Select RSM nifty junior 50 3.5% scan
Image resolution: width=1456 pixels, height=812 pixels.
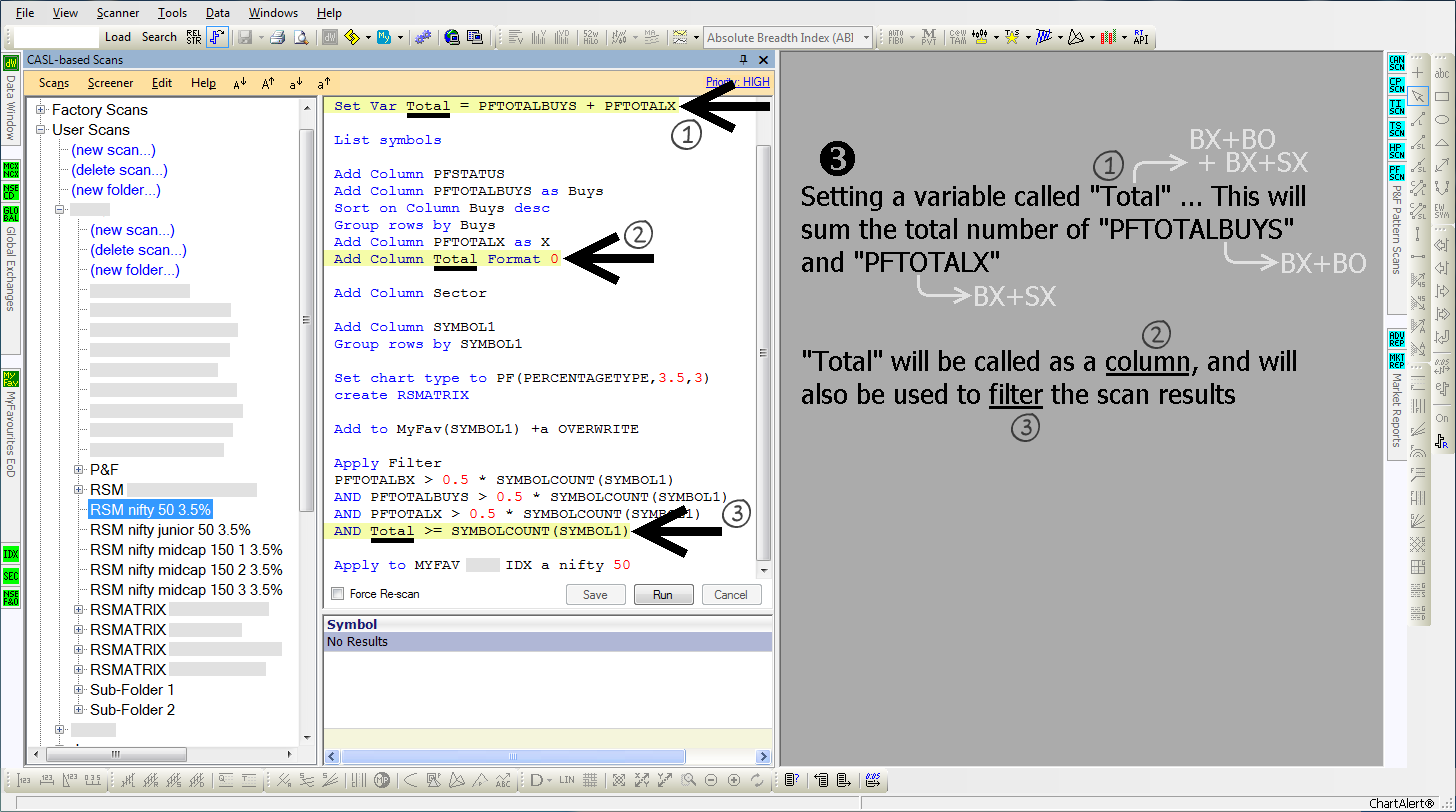(x=170, y=530)
